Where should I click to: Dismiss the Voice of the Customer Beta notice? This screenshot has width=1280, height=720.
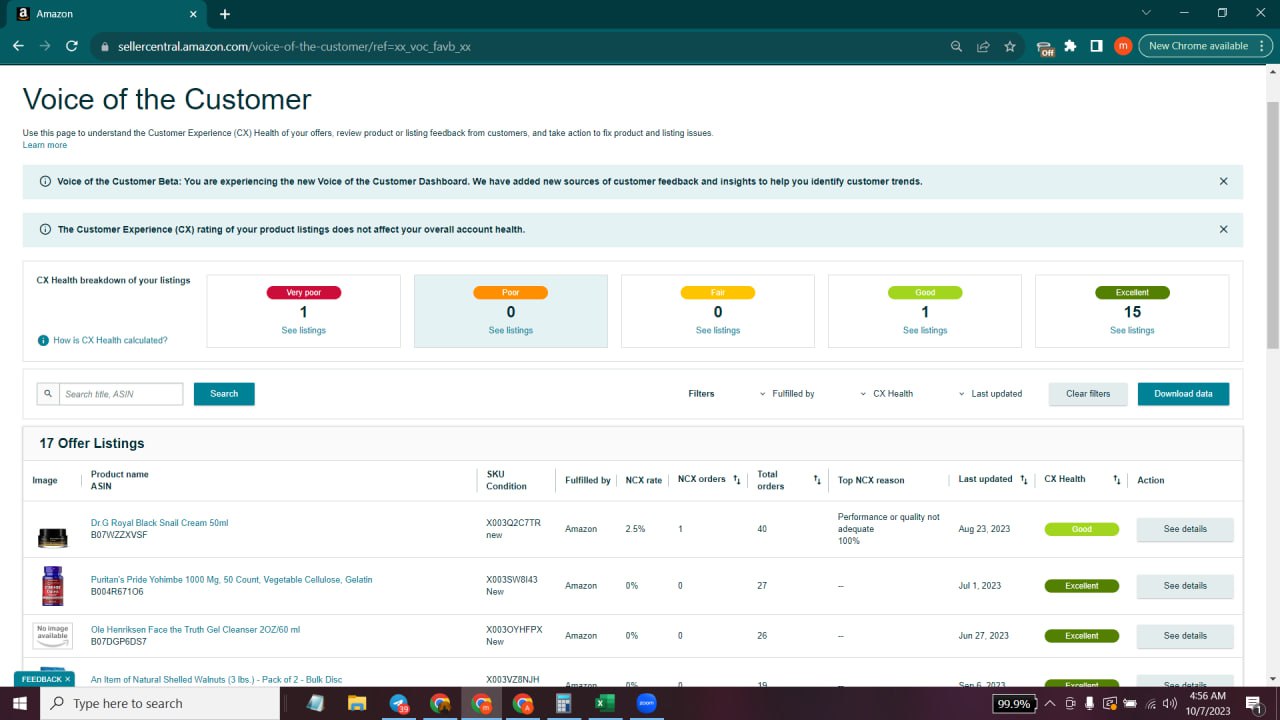(x=1223, y=181)
